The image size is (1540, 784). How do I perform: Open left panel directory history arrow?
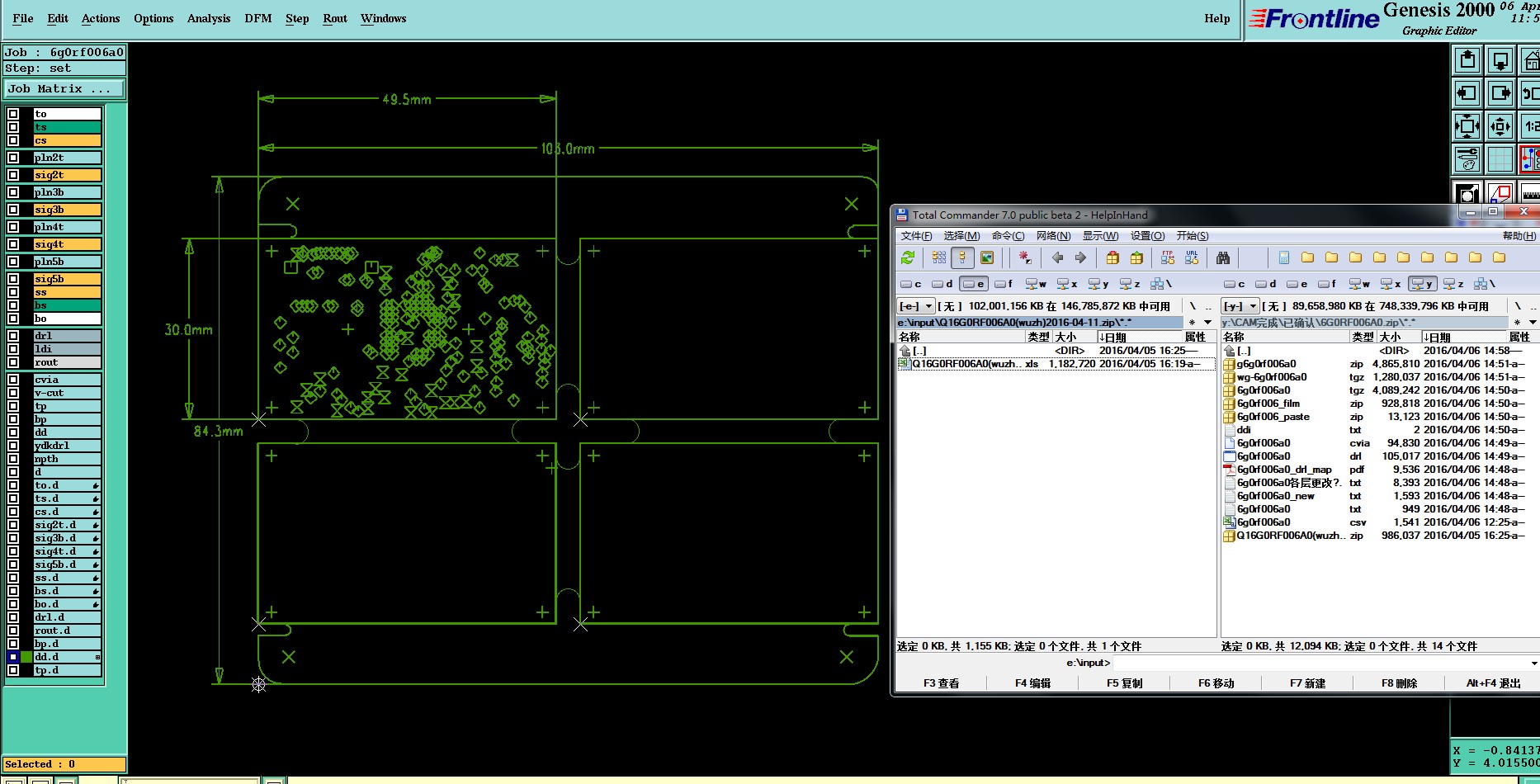(1208, 323)
